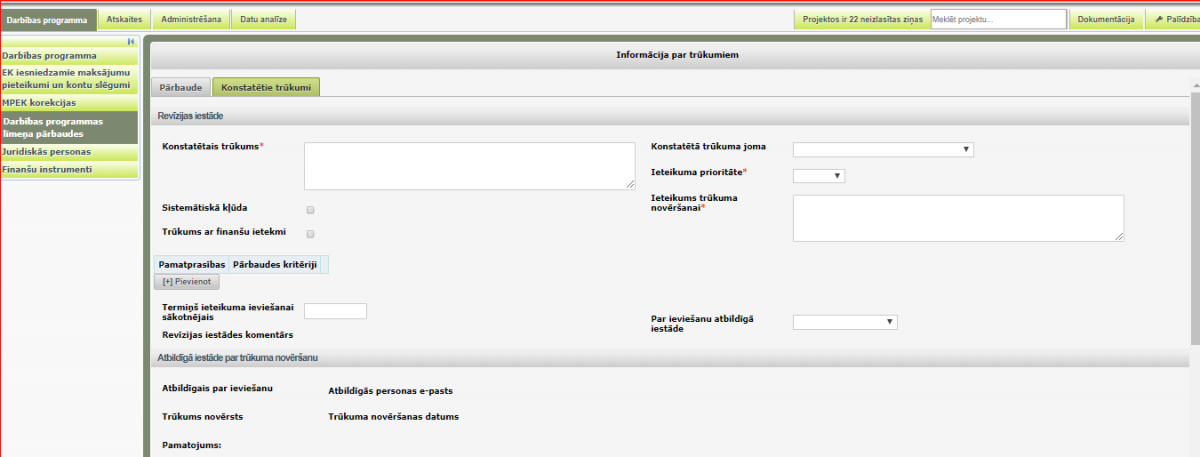View the 22 unread project messages
This screenshot has width=1200, height=457.
coord(862,19)
